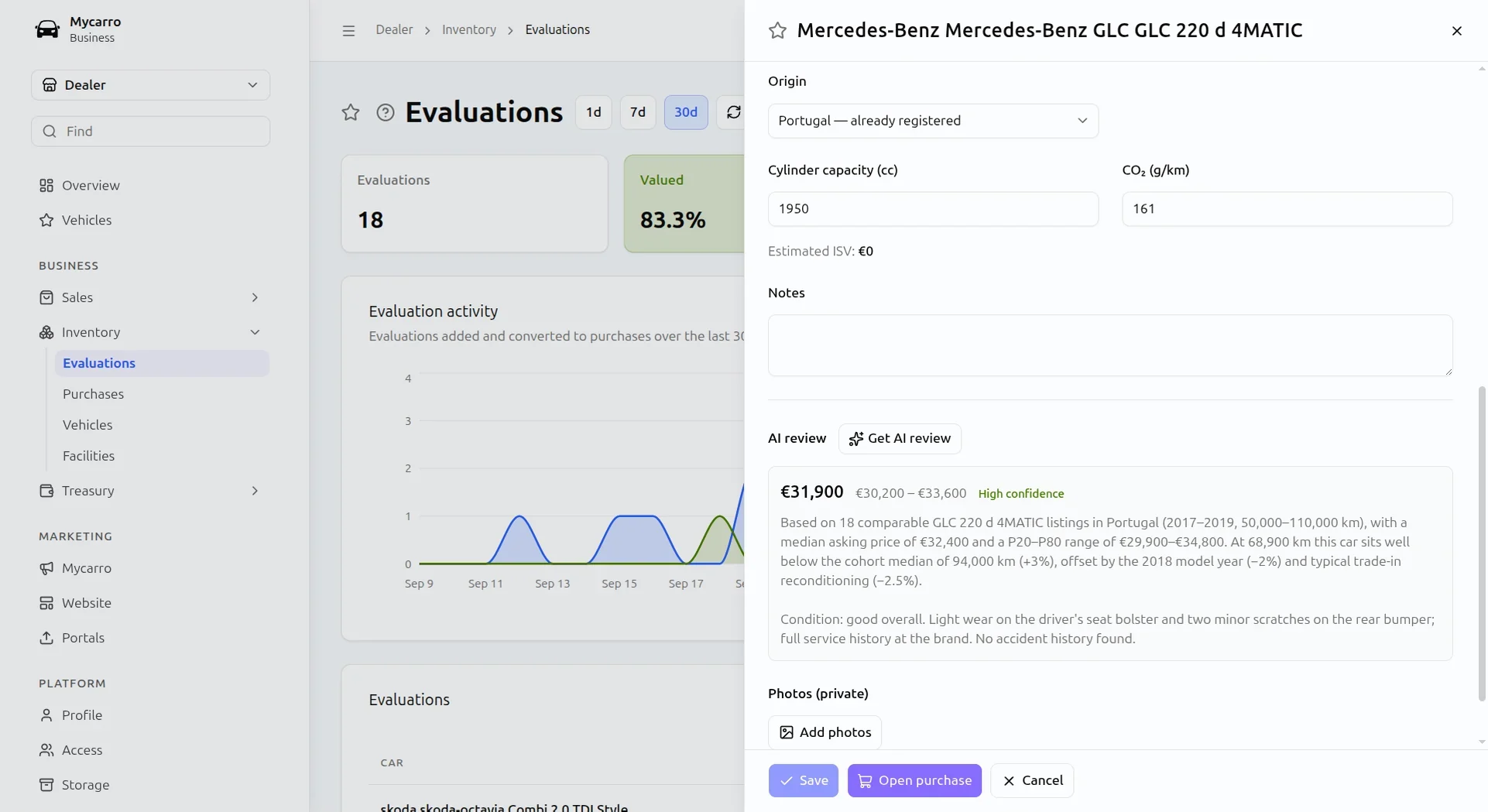Click the refresh icon next to 30d
The width and height of the screenshot is (1488, 812).
(733, 112)
